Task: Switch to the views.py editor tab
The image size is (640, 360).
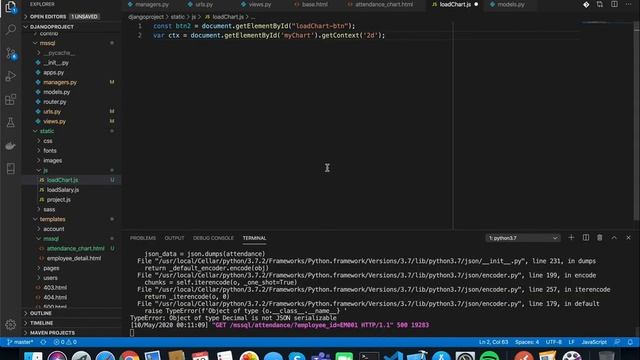Action: (x=260, y=4)
